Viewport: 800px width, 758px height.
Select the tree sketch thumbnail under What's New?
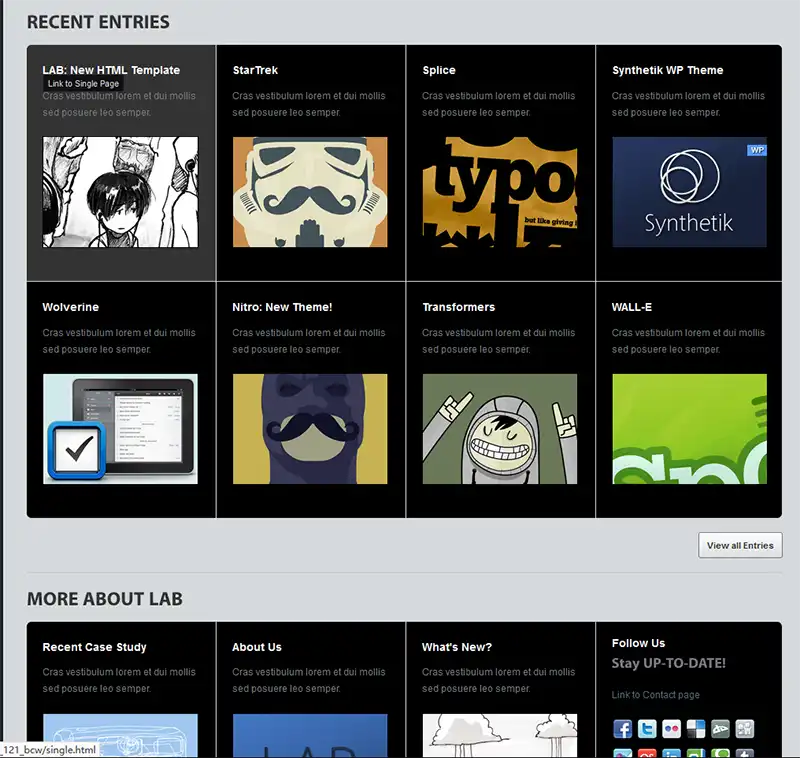tap(500, 735)
